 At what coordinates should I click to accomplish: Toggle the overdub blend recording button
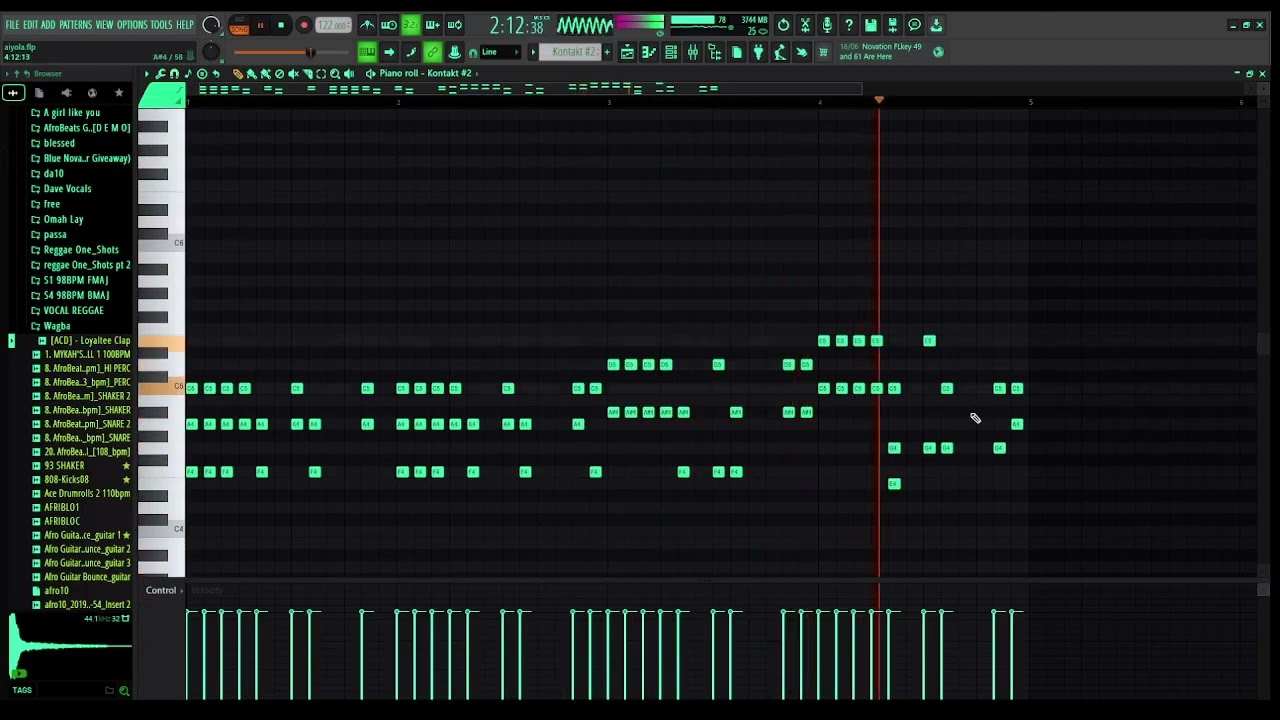[x=433, y=25]
